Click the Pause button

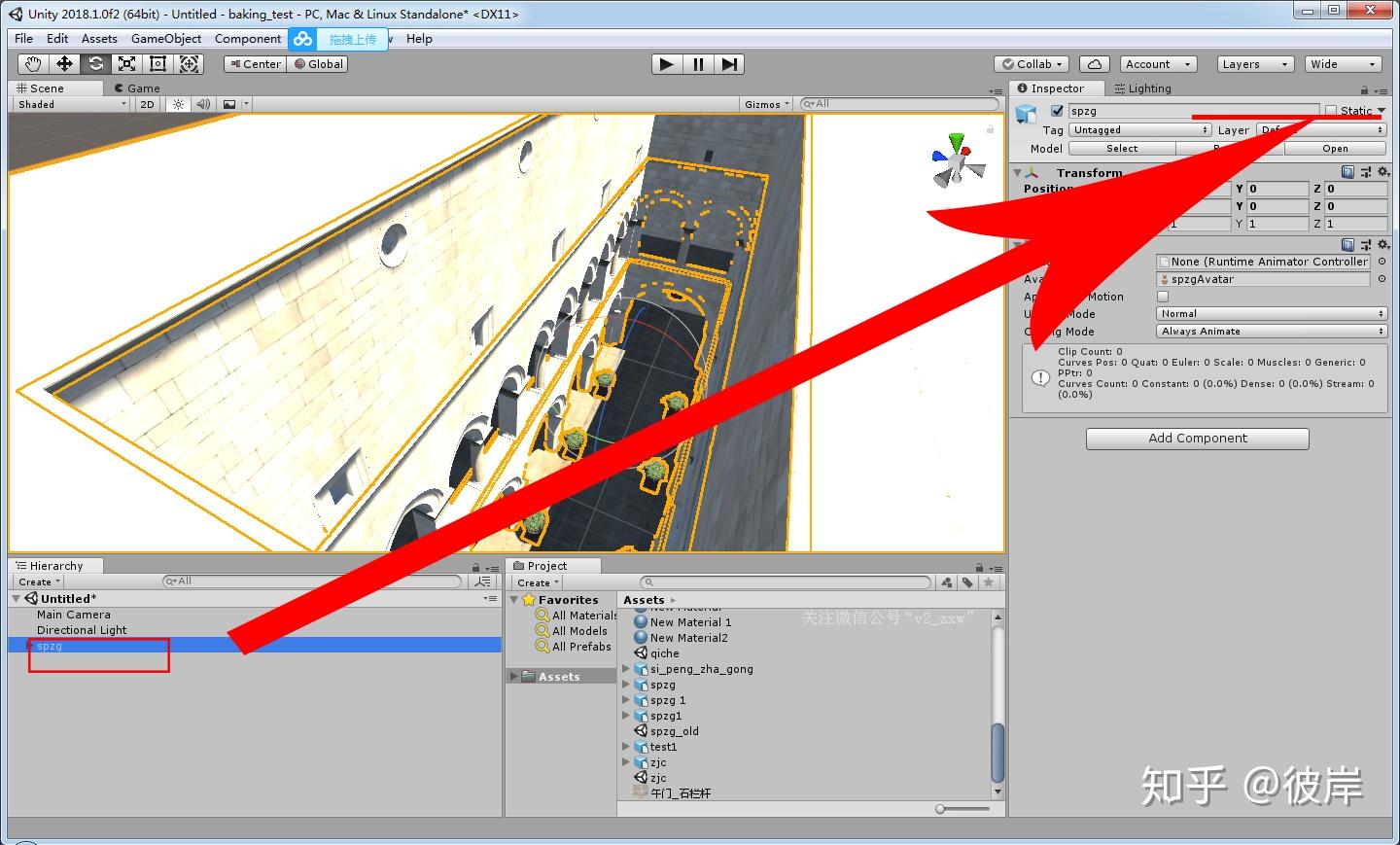coord(698,64)
